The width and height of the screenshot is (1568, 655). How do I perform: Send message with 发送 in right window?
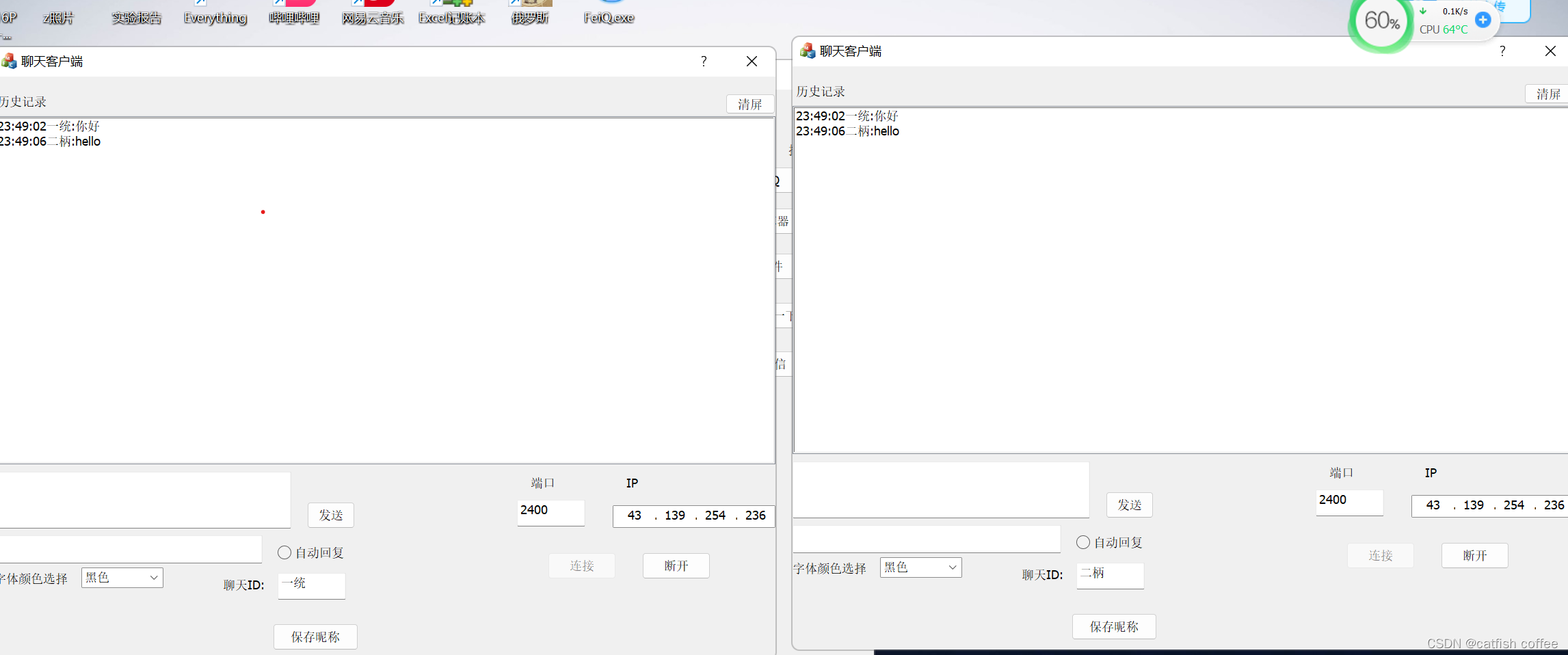[1130, 505]
